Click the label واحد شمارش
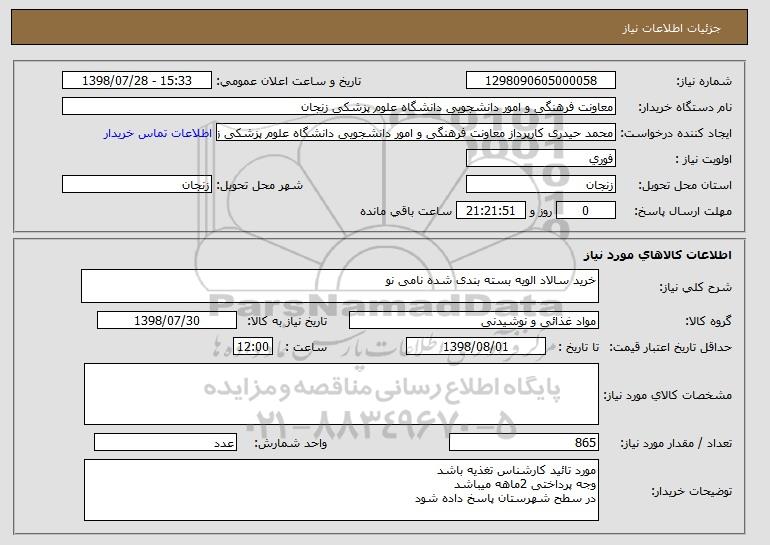 pyautogui.click(x=290, y=443)
